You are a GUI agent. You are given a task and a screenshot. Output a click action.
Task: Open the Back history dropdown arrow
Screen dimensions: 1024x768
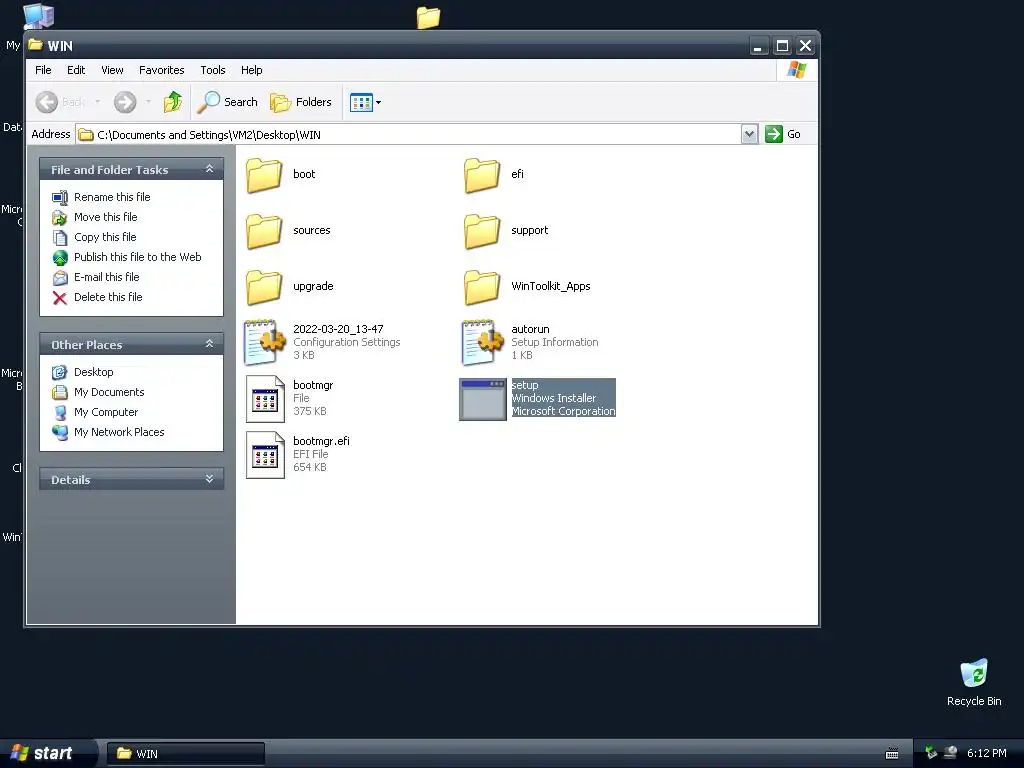click(x=97, y=102)
